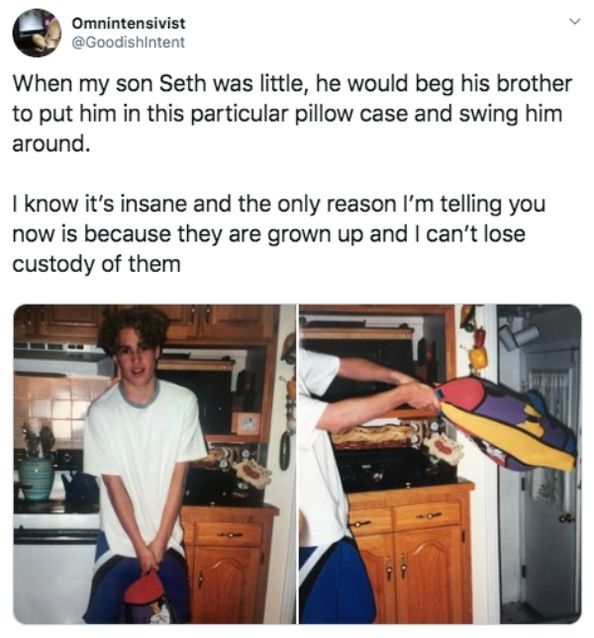This screenshot has height=638, width=594.
Task: Click the red pillowcase top in left photo
Action: click(144, 588)
